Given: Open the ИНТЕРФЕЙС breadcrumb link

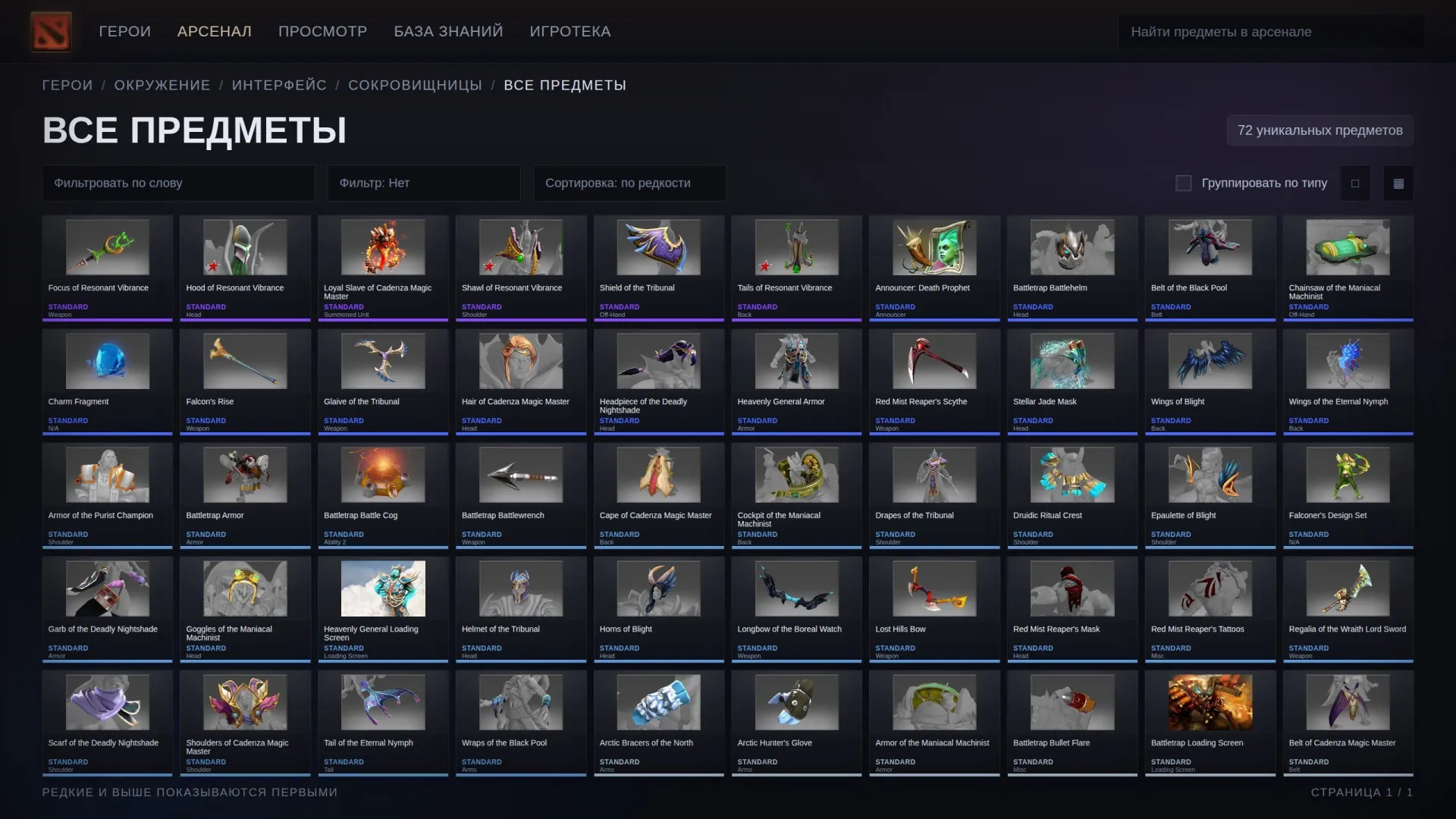Looking at the screenshot, I should click(279, 85).
